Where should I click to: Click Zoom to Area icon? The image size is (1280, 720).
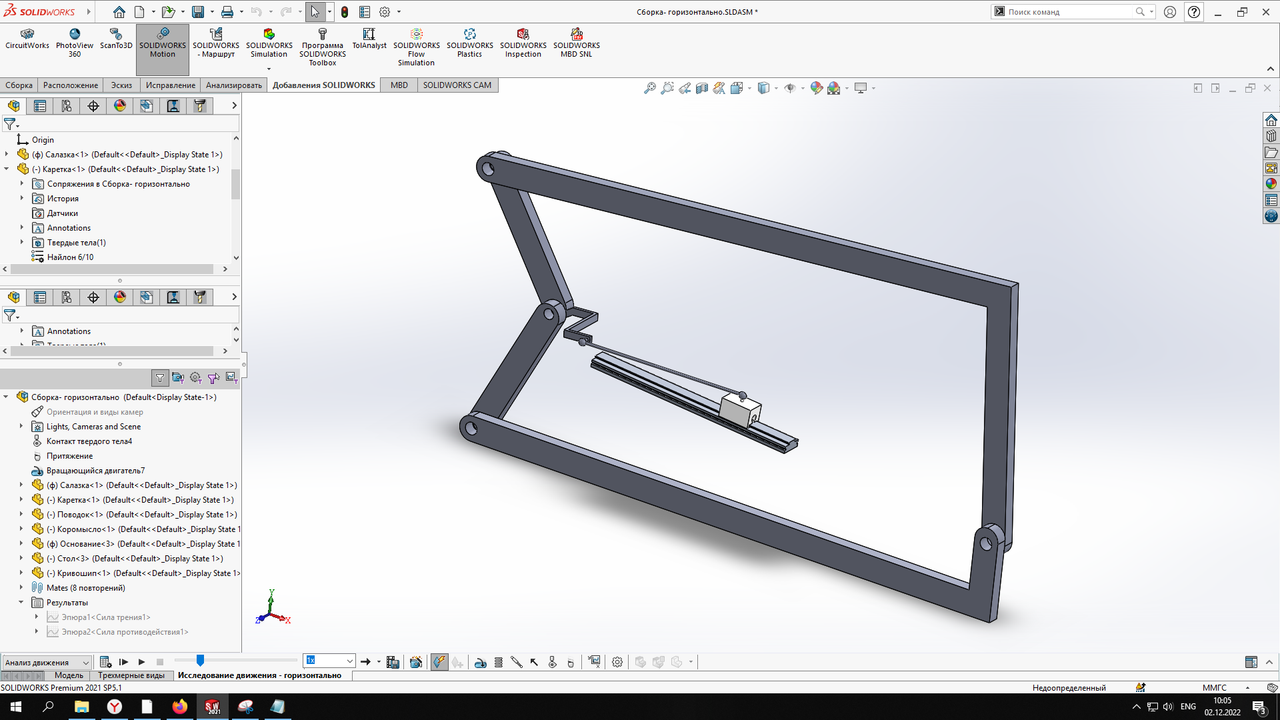(x=667, y=88)
